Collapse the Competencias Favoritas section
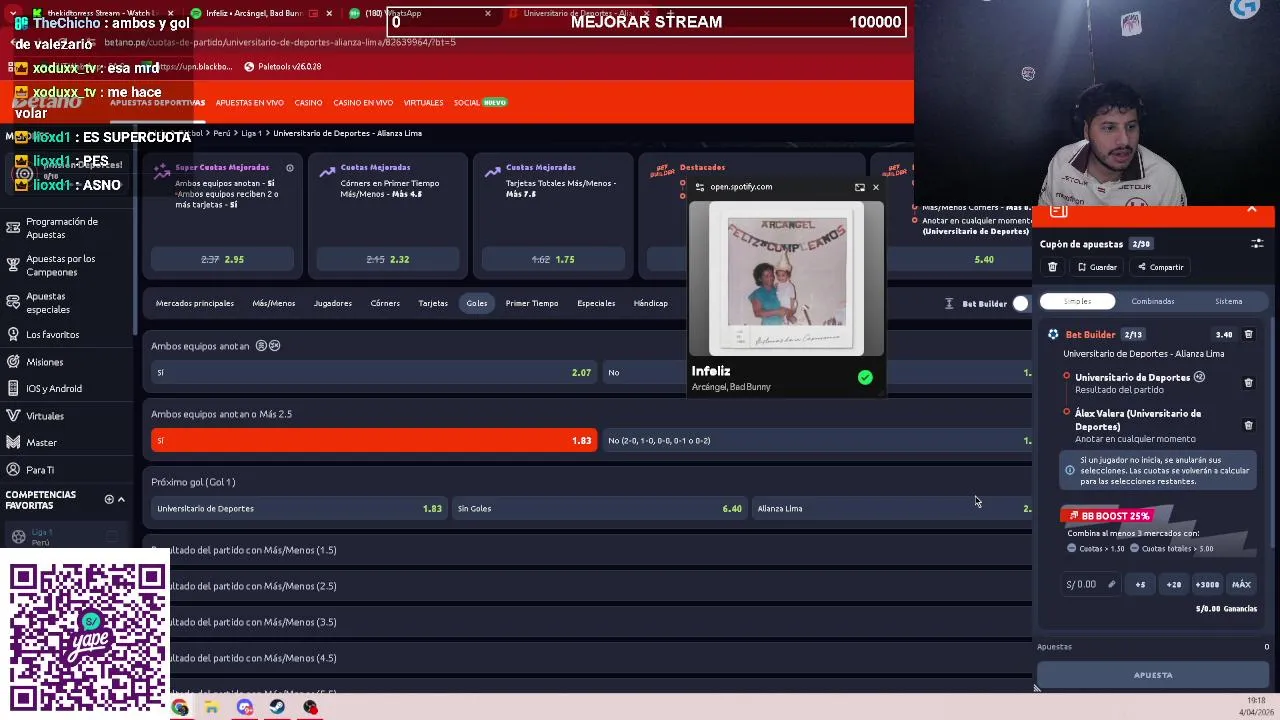1280x720 pixels. (x=121, y=499)
